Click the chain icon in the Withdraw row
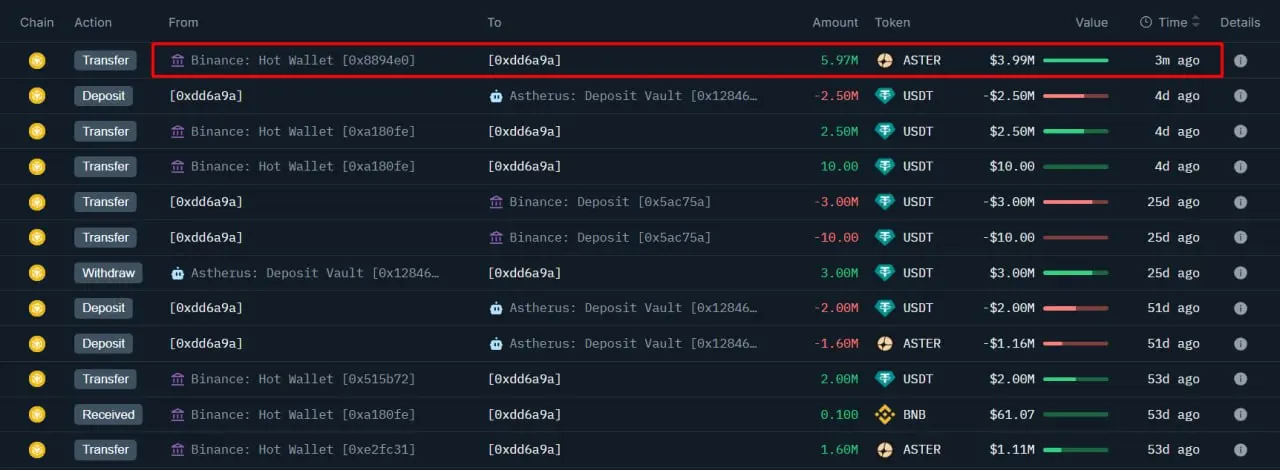 pos(37,273)
